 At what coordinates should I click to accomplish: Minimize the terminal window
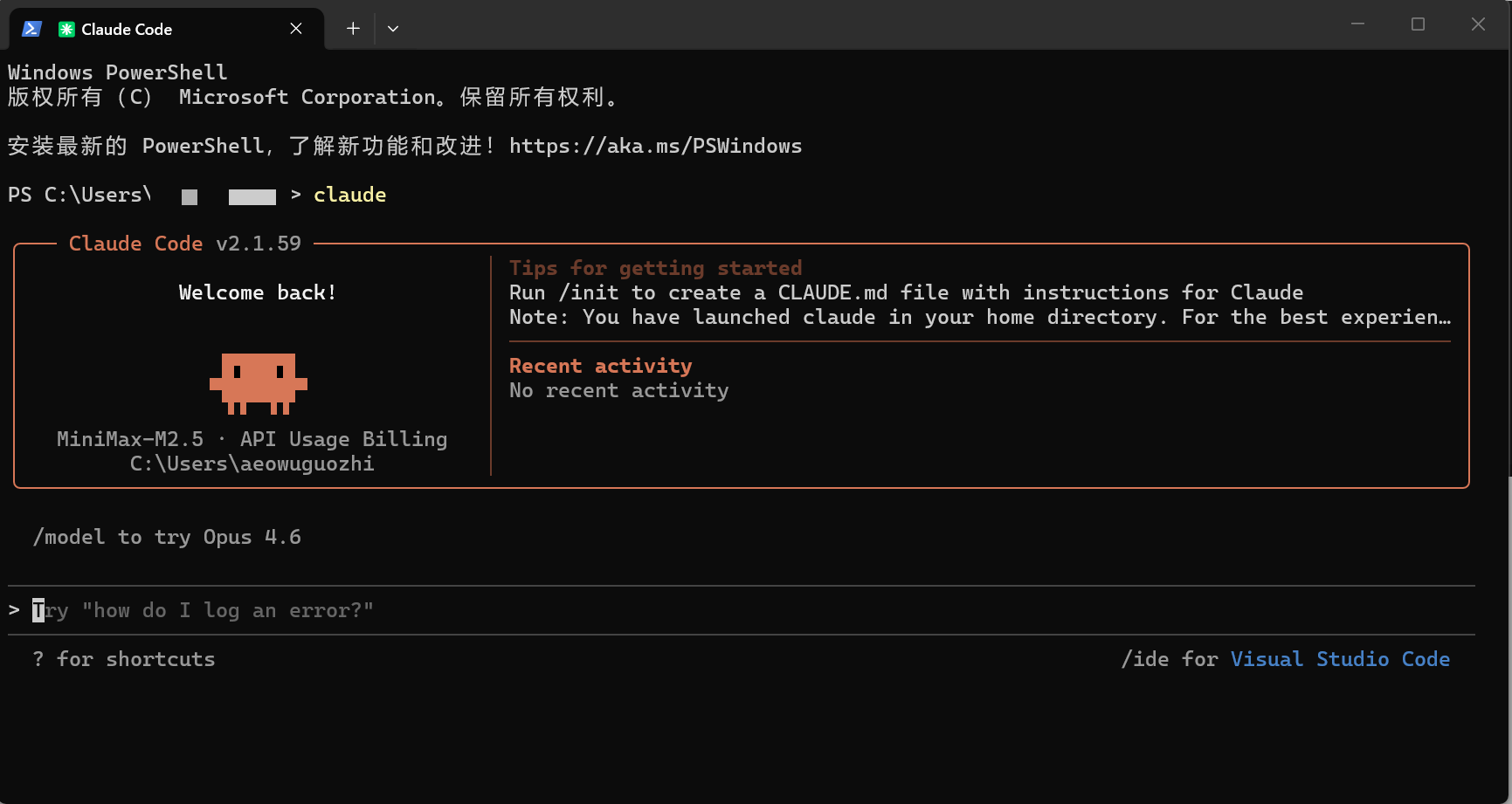[1357, 24]
